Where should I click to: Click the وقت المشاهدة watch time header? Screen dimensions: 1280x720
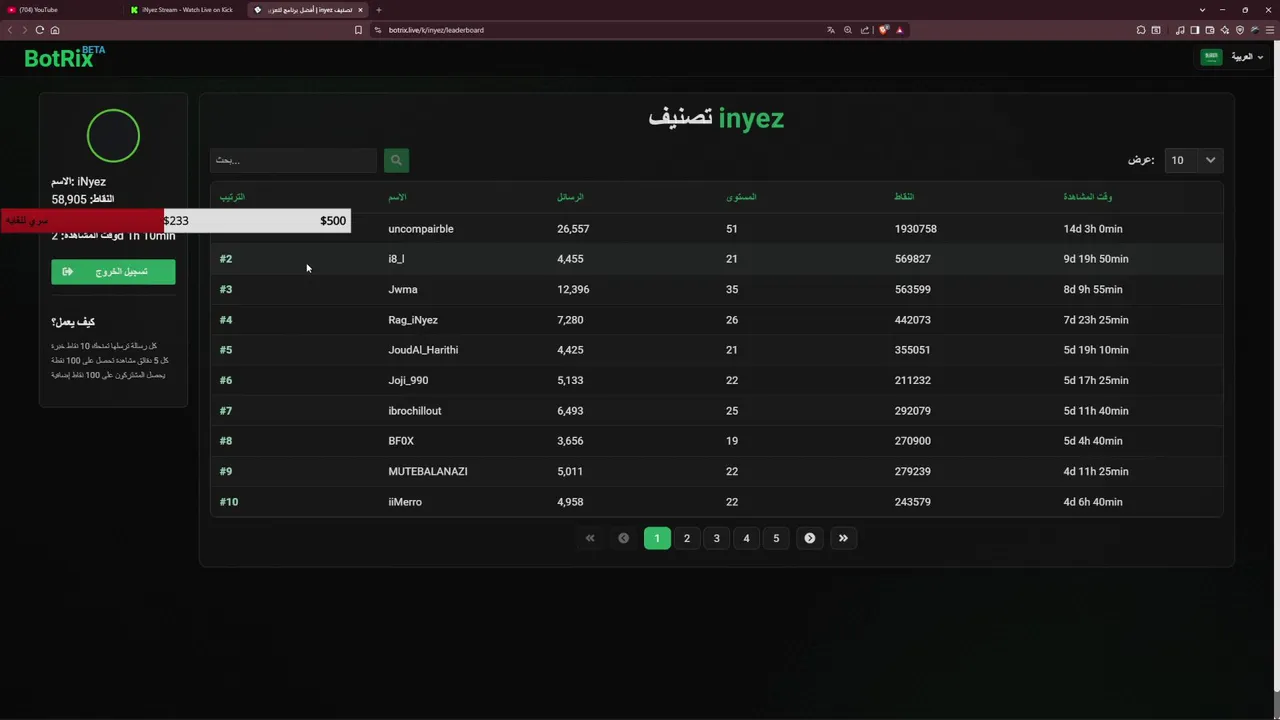coord(1088,197)
